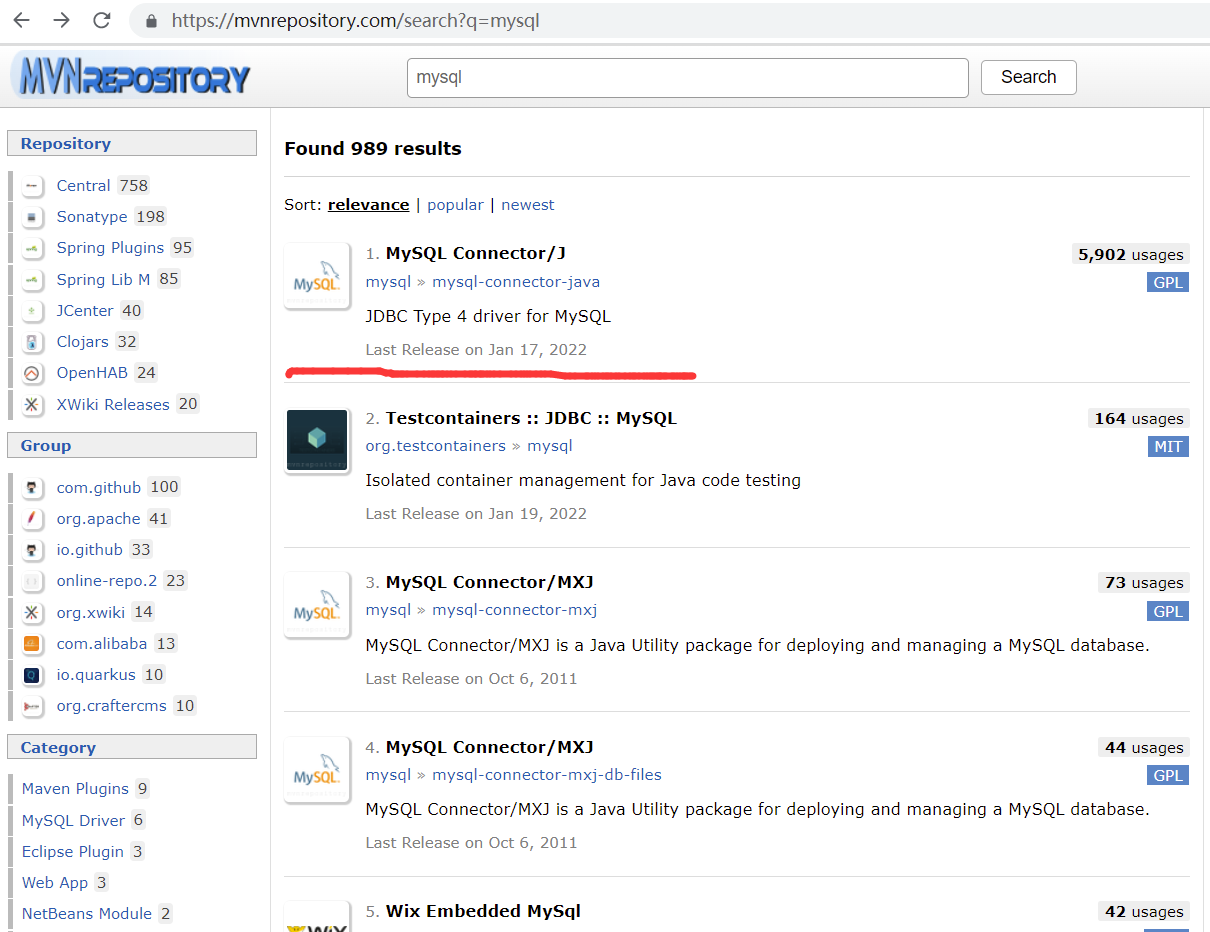Click the Search button
Screen dimensions: 1210x932
click(1028, 77)
